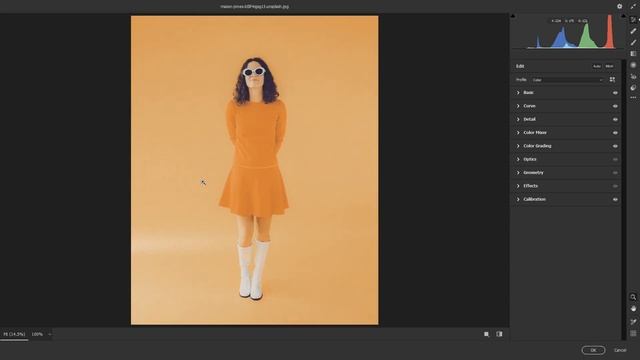Confirm edits with OK button
640x360 pixels.
pos(593,350)
